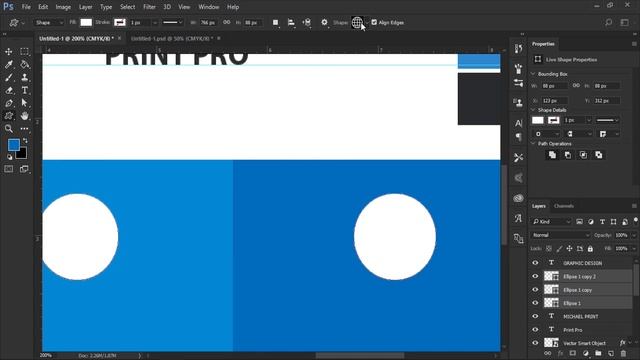Create a new group folder in Layers
The height and width of the screenshot is (360, 640).
598,353
